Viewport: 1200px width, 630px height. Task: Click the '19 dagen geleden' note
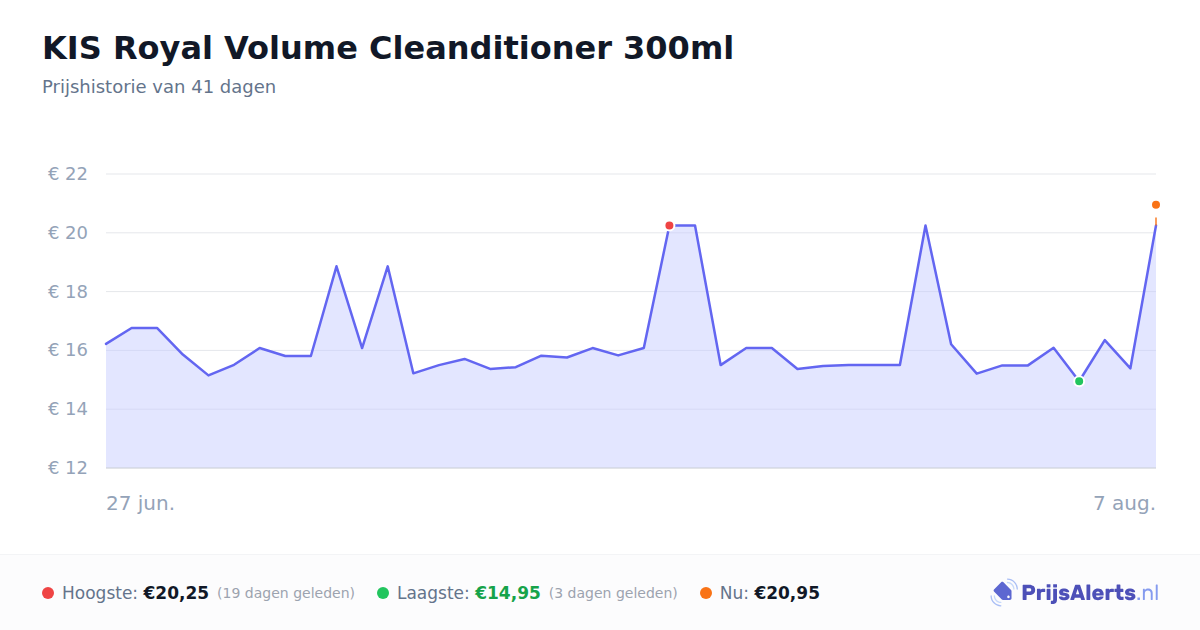pos(286,593)
